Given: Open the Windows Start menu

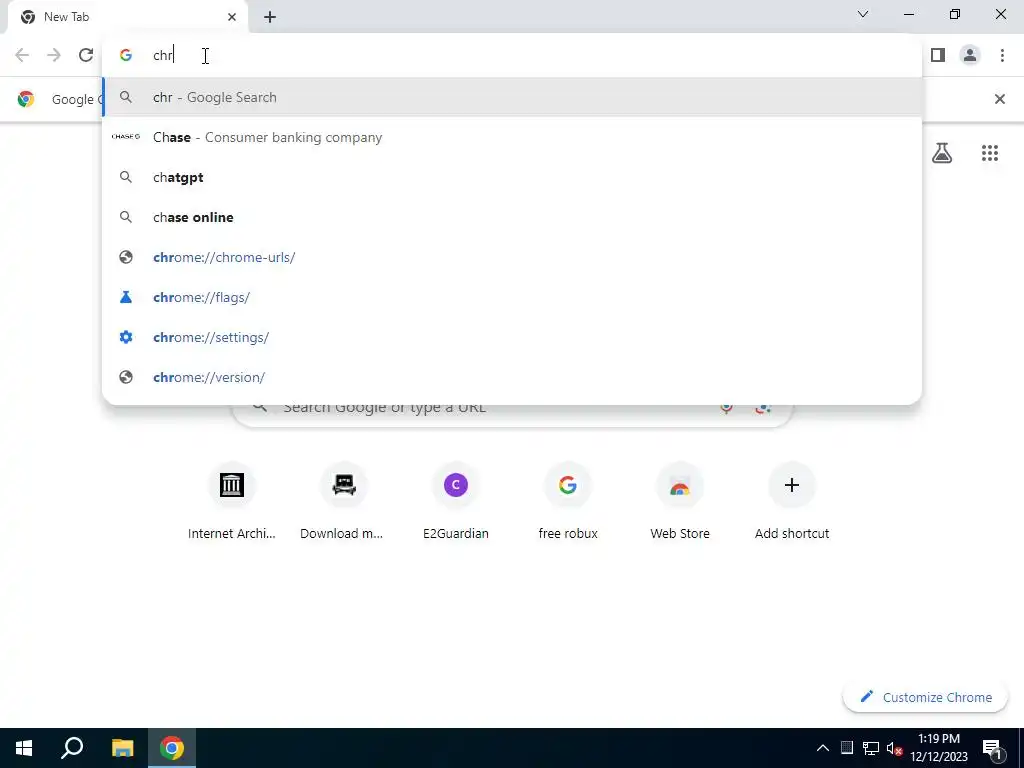Looking at the screenshot, I should click(x=24, y=748).
